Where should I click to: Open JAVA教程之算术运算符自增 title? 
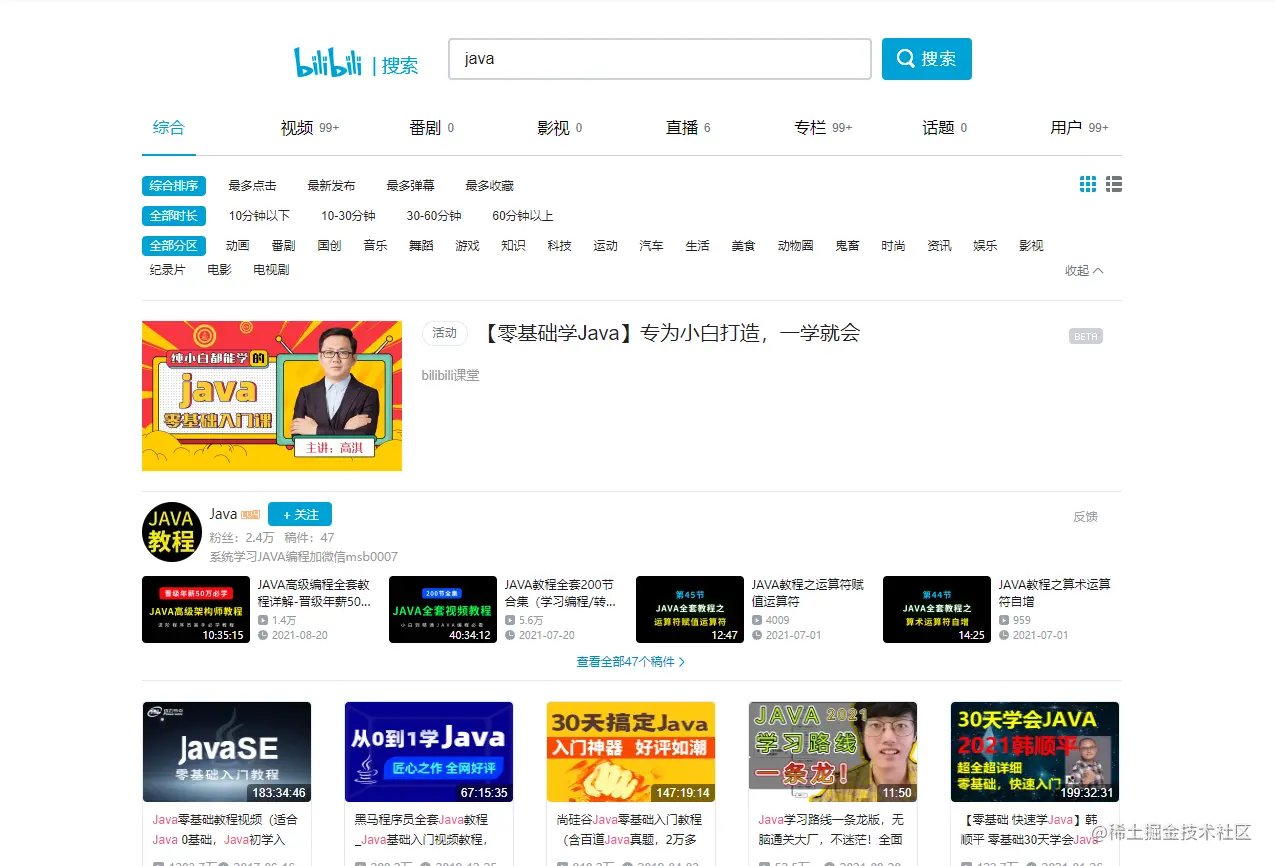pos(1055,593)
